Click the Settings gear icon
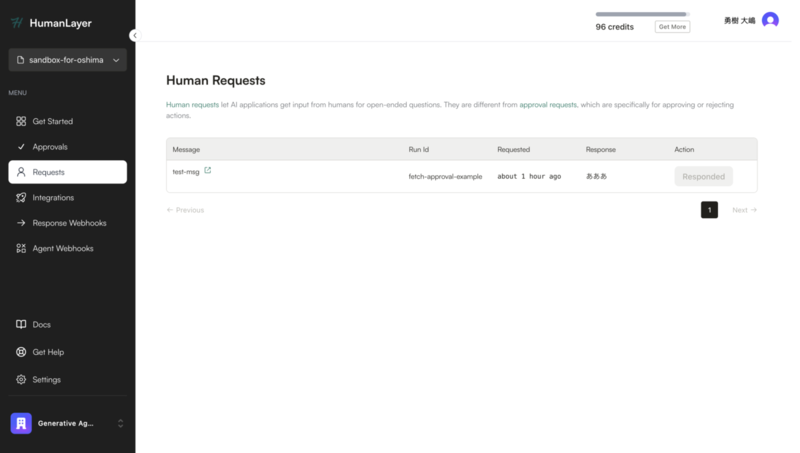800x453 pixels. [21, 380]
